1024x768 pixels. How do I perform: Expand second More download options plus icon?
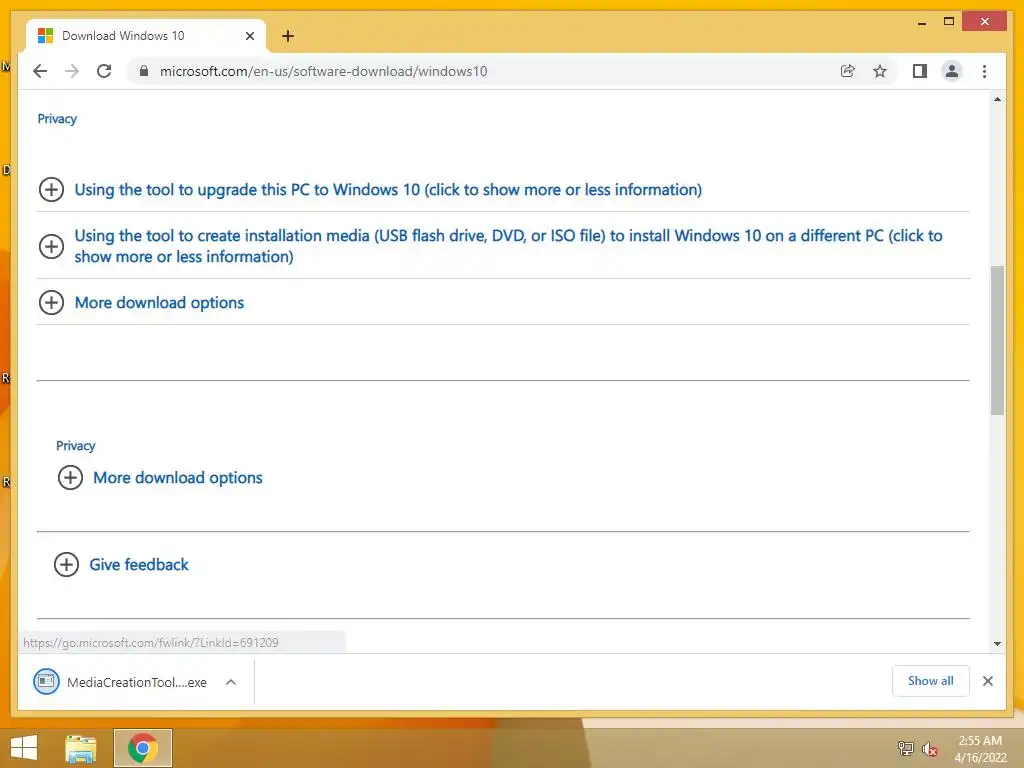point(70,477)
